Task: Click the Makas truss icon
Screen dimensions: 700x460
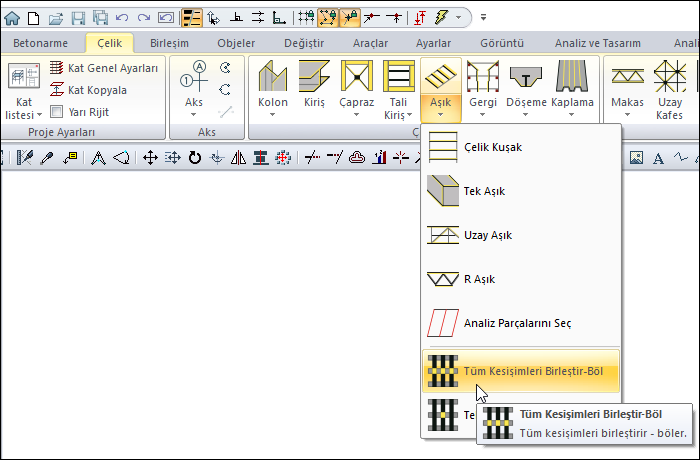Action: pos(628,77)
